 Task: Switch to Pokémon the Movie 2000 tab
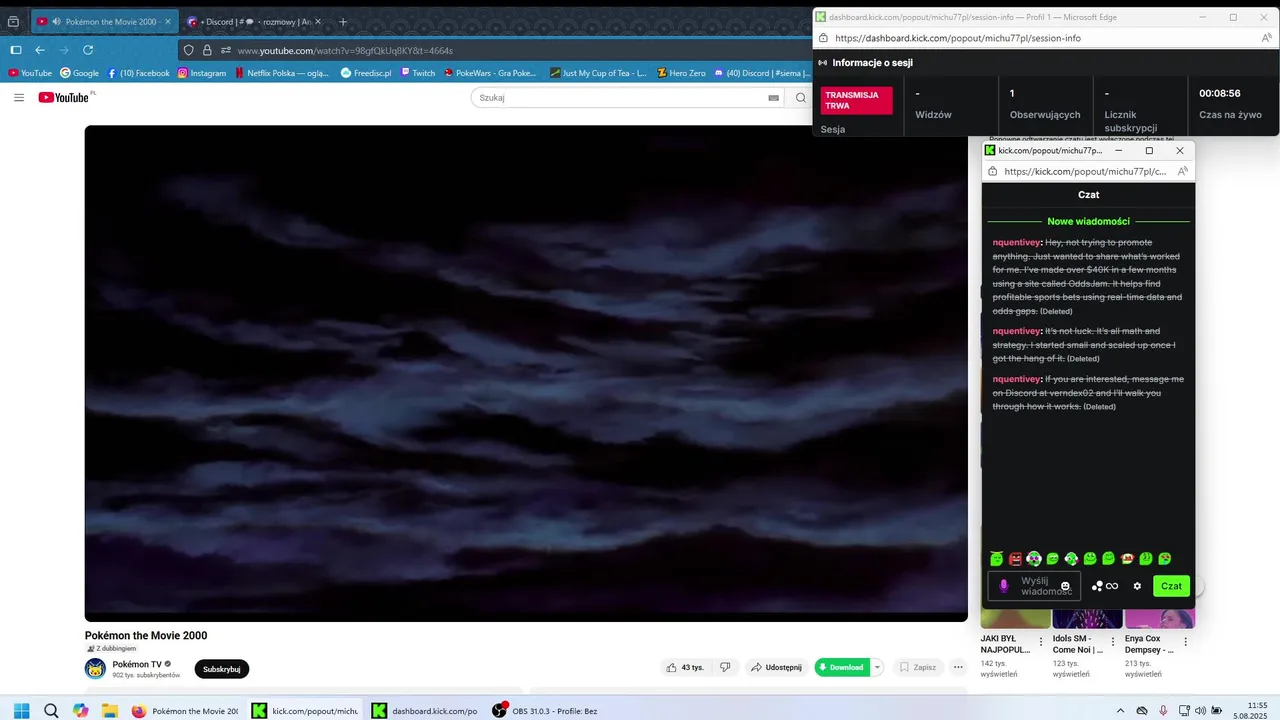[x=104, y=21]
